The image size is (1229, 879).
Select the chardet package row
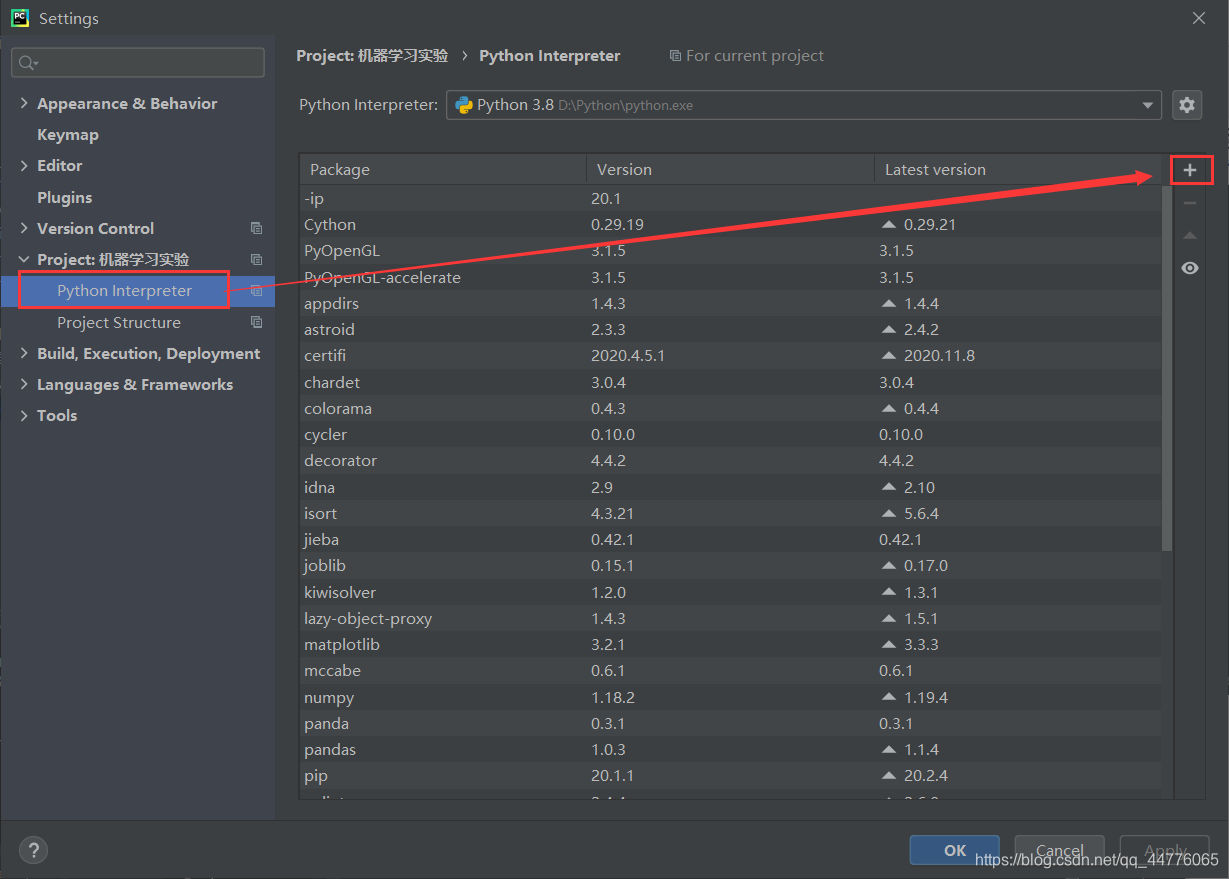coord(730,382)
